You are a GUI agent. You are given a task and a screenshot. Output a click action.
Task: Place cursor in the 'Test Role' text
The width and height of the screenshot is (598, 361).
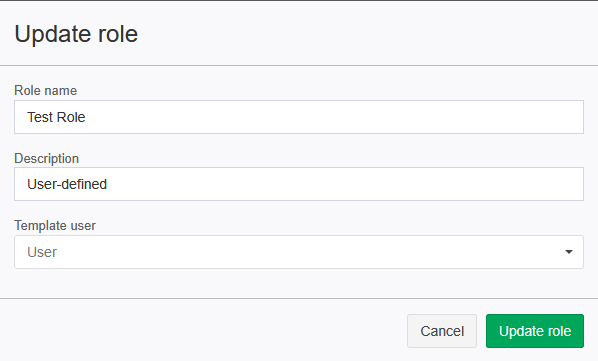(56, 117)
